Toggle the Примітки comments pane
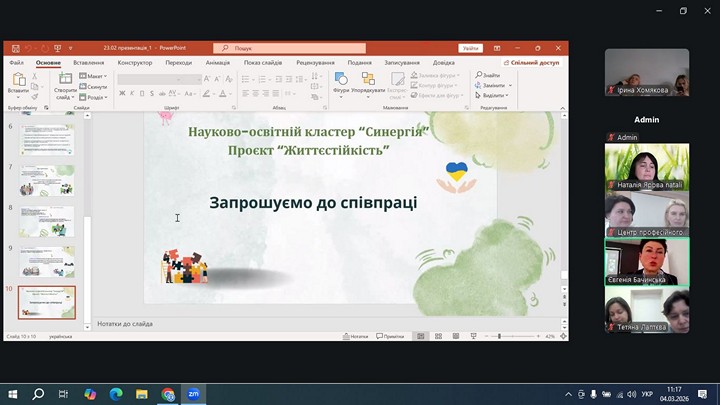This screenshot has width=720, height=405. [389, 336]
